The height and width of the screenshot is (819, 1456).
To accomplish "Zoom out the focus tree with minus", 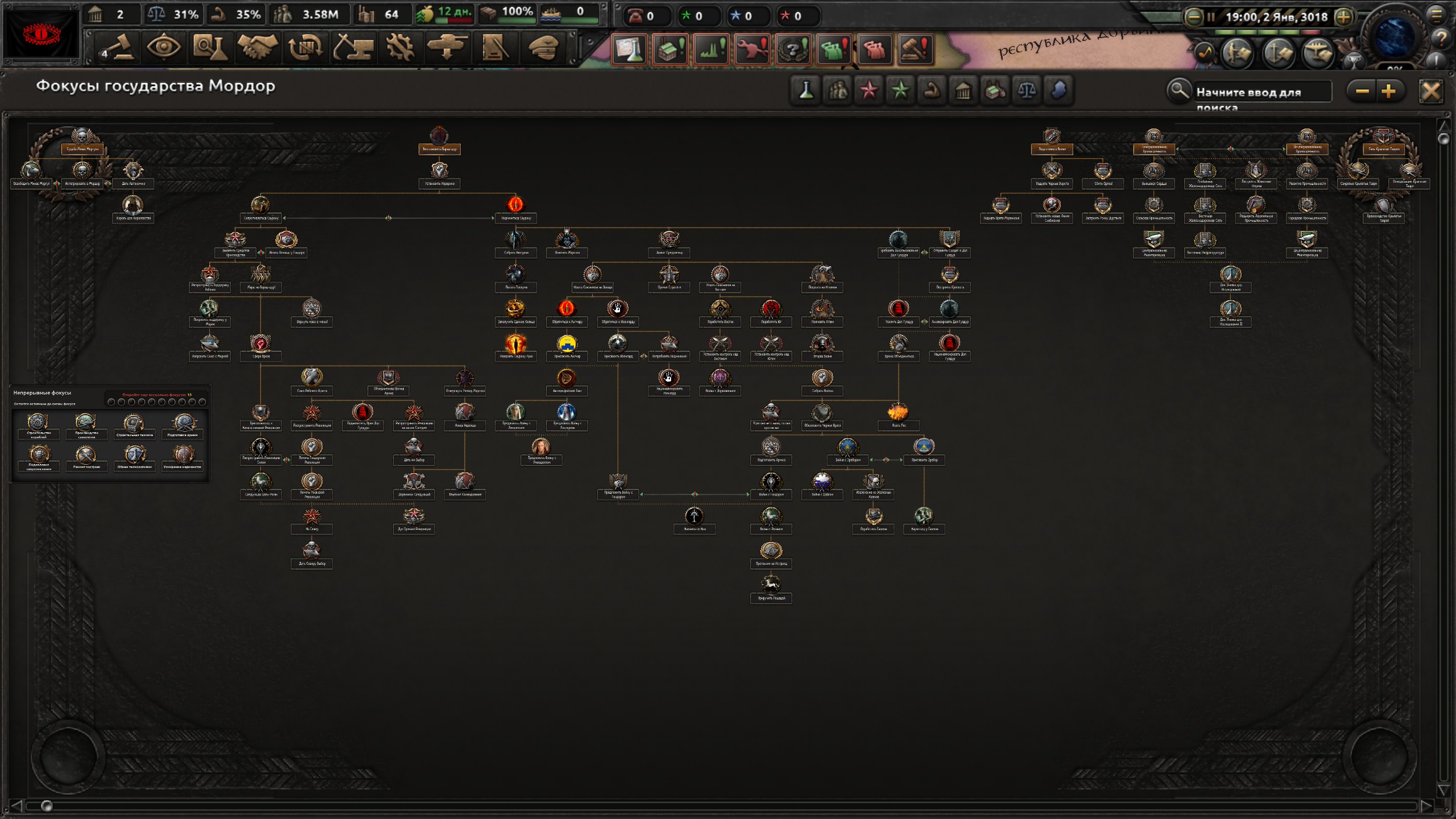I will [x=1362, y=91].
